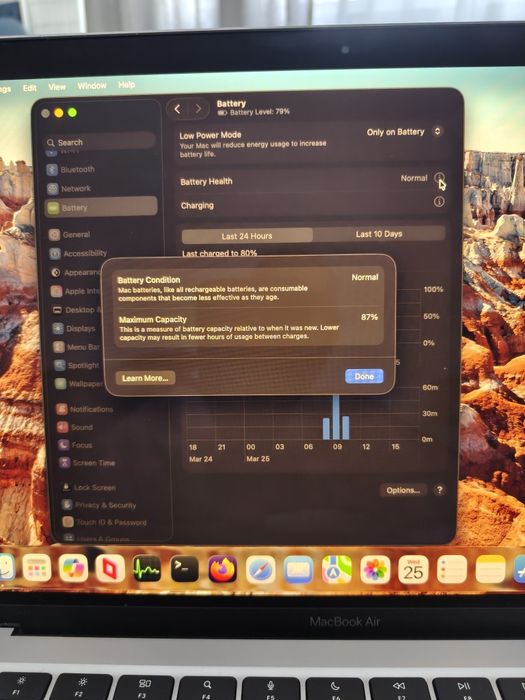Screen dimensions: 525x700
Task: Go forward with the right chevron
Action: tap(198, 109)
